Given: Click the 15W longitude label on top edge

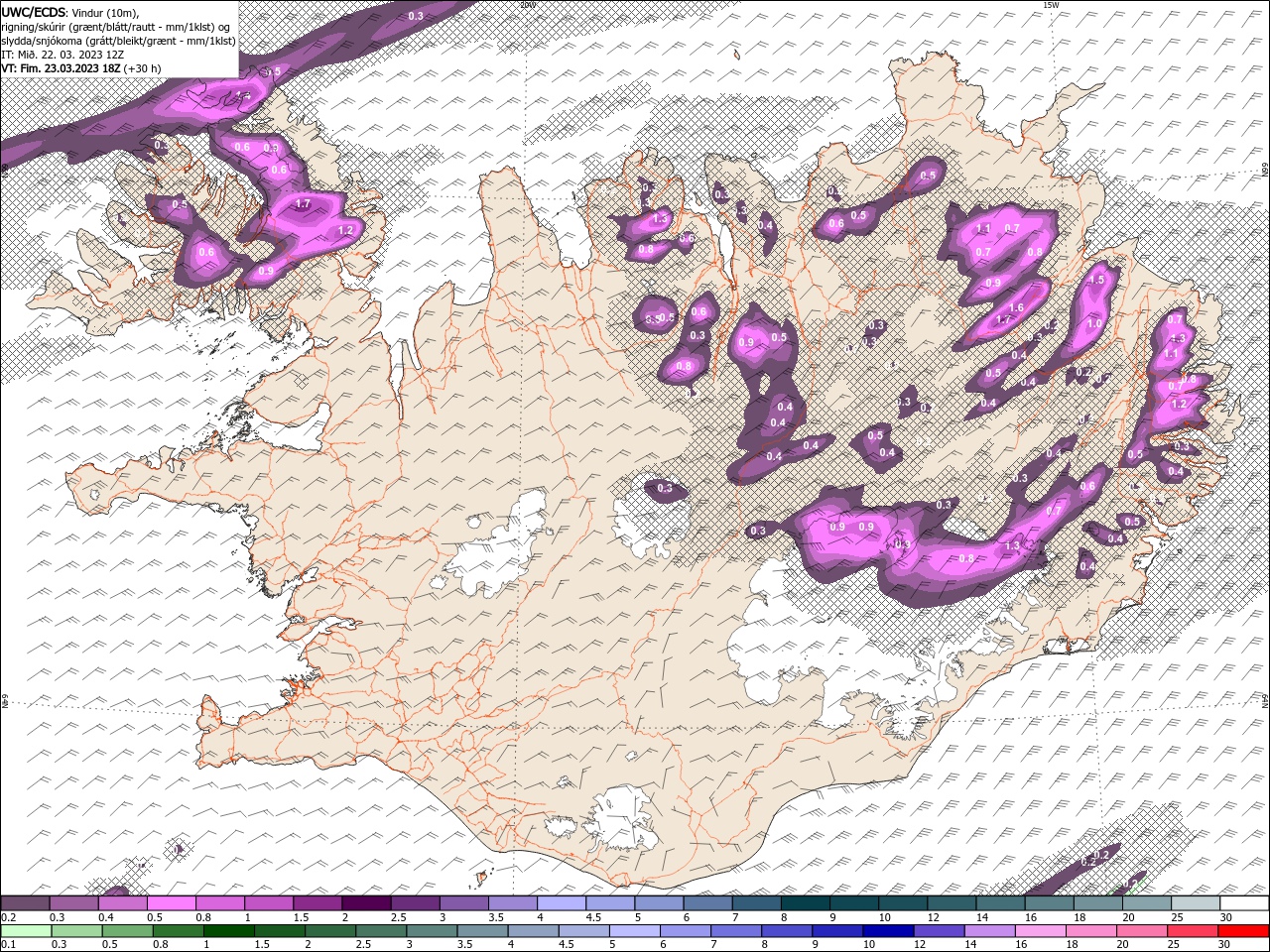Looking at the screenshot, I should pos(1051,5).
